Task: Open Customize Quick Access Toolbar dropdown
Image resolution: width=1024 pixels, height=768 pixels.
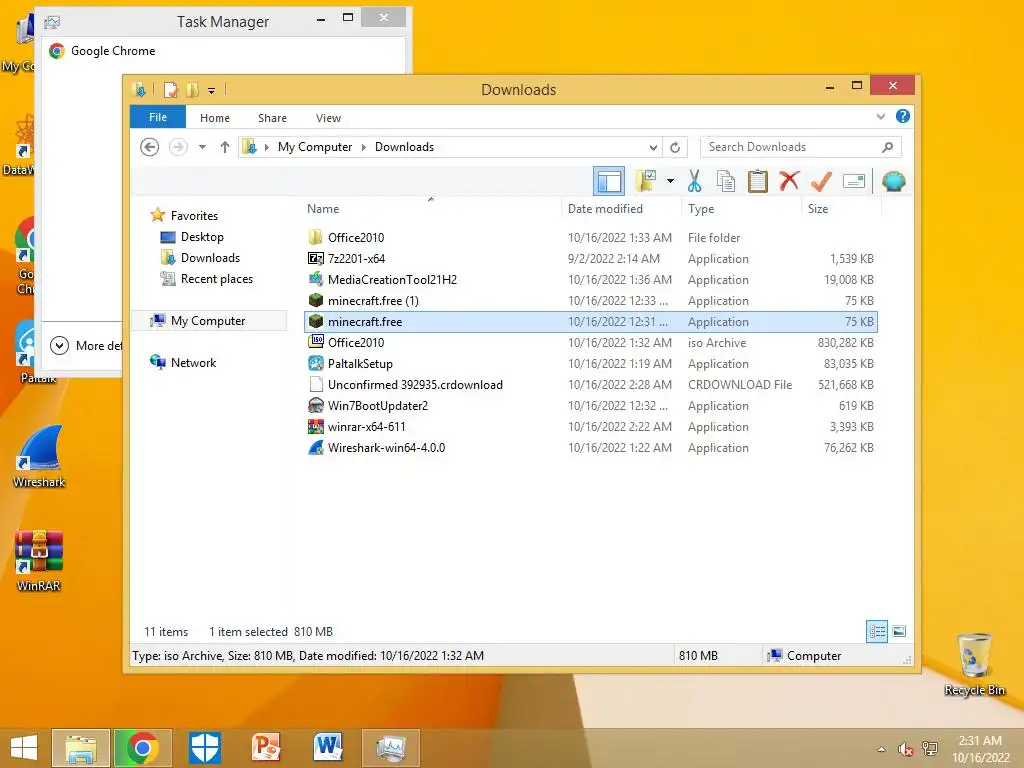Action: pos(212,91)
